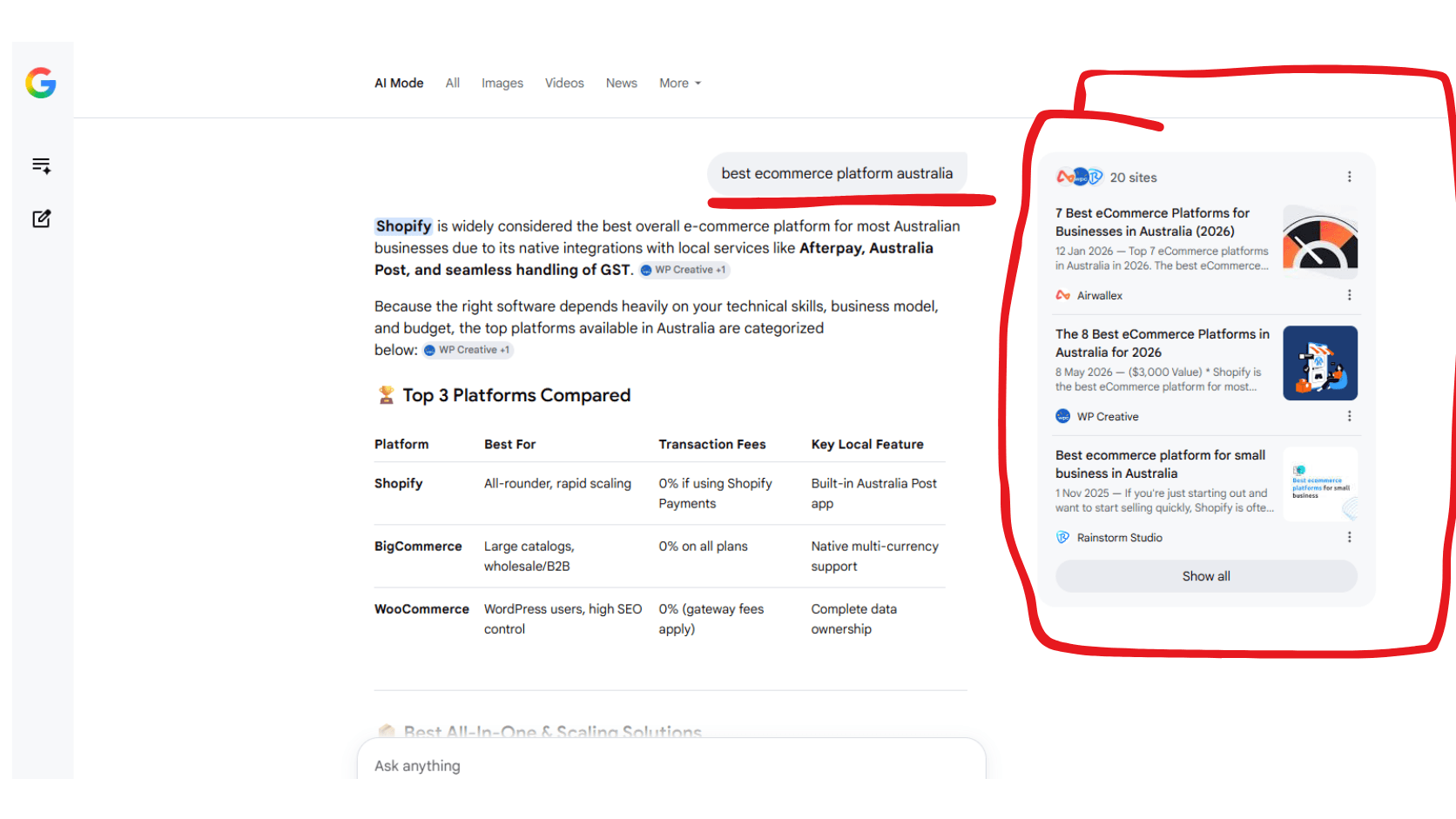Click the WP Creative +1 citation after GST

pos(684,270)
